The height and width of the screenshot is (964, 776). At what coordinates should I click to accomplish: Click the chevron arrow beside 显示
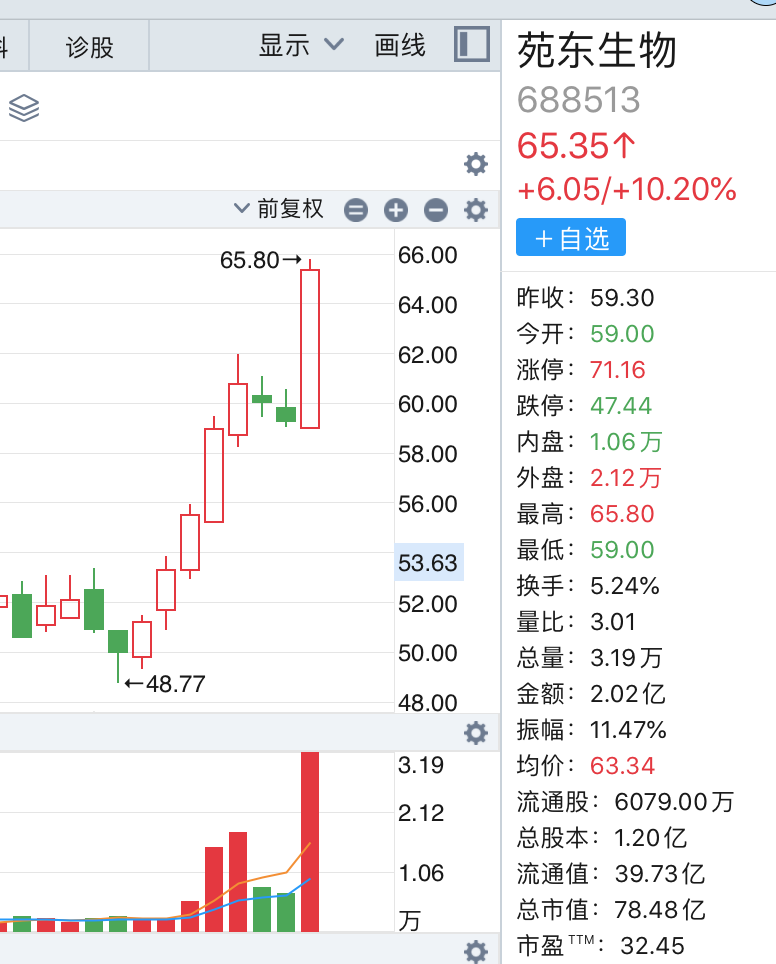click(334, 45)
